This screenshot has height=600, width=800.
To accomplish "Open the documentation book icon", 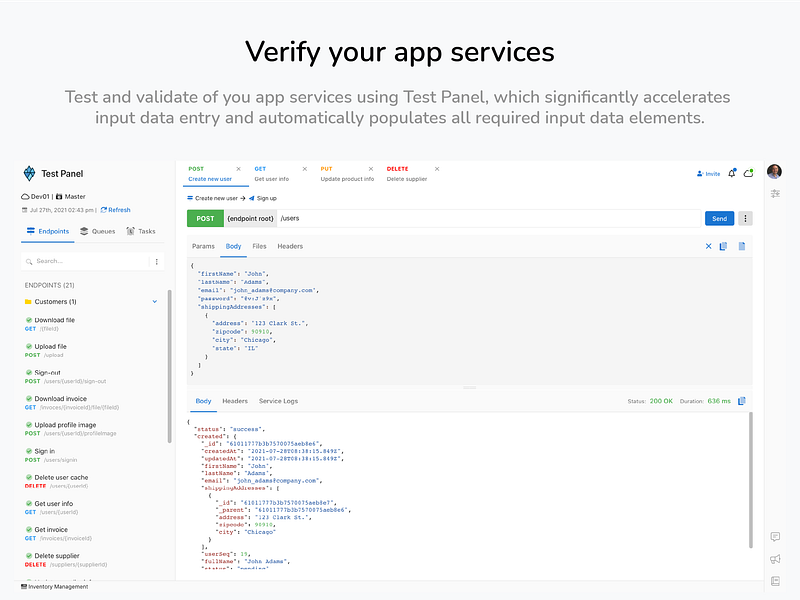I will pos(775,581).
